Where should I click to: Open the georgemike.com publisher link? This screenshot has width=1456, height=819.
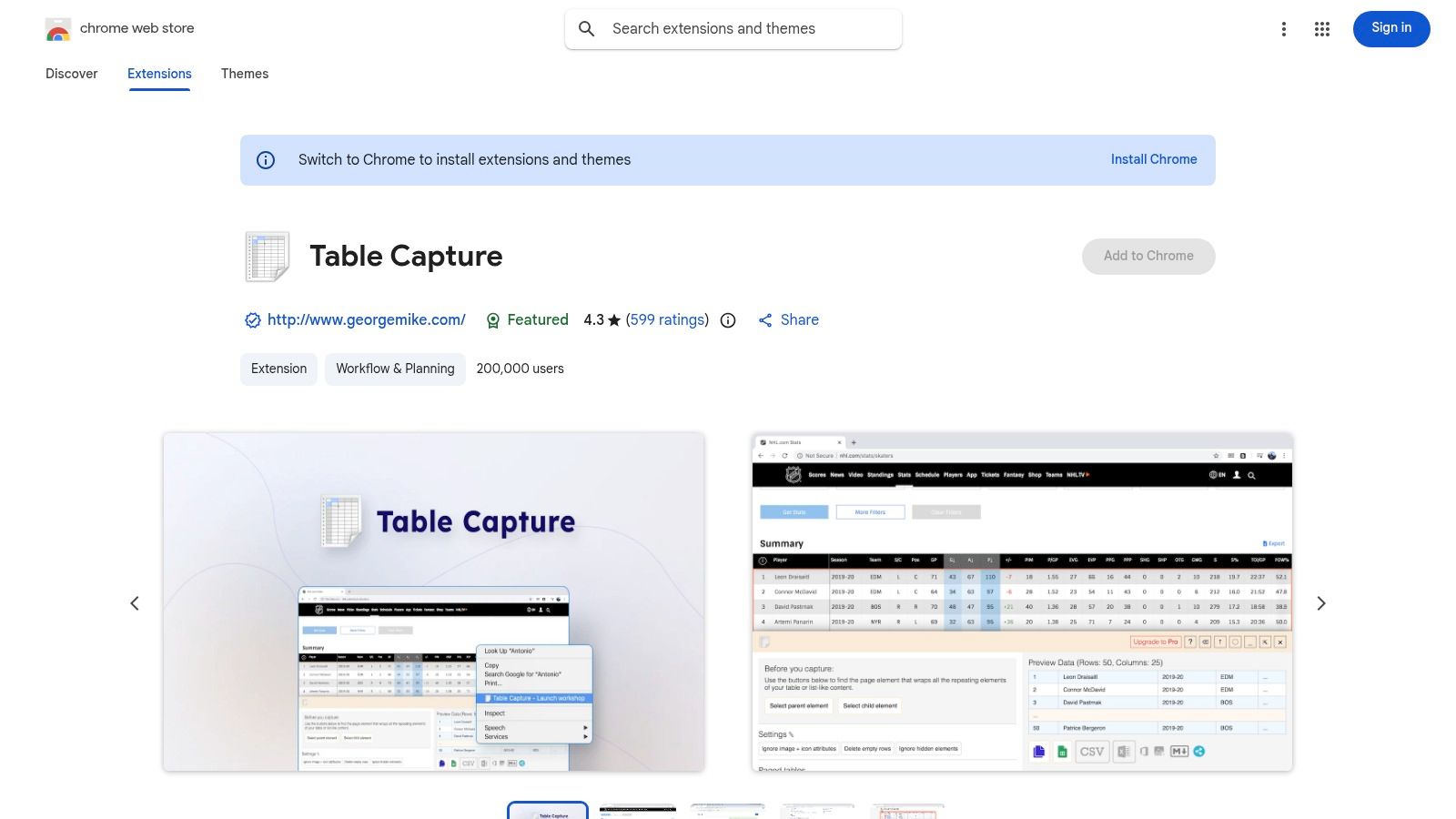tap(366, 320)
